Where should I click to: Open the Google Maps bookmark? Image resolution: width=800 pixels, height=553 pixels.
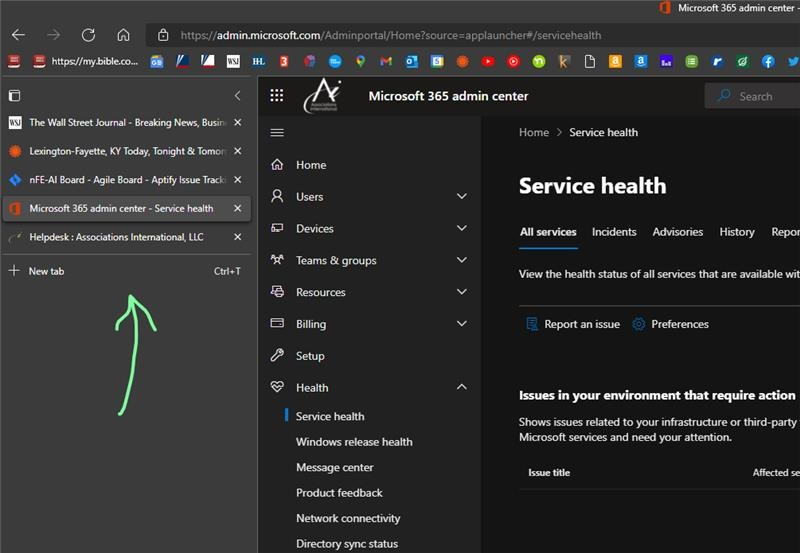361,61
